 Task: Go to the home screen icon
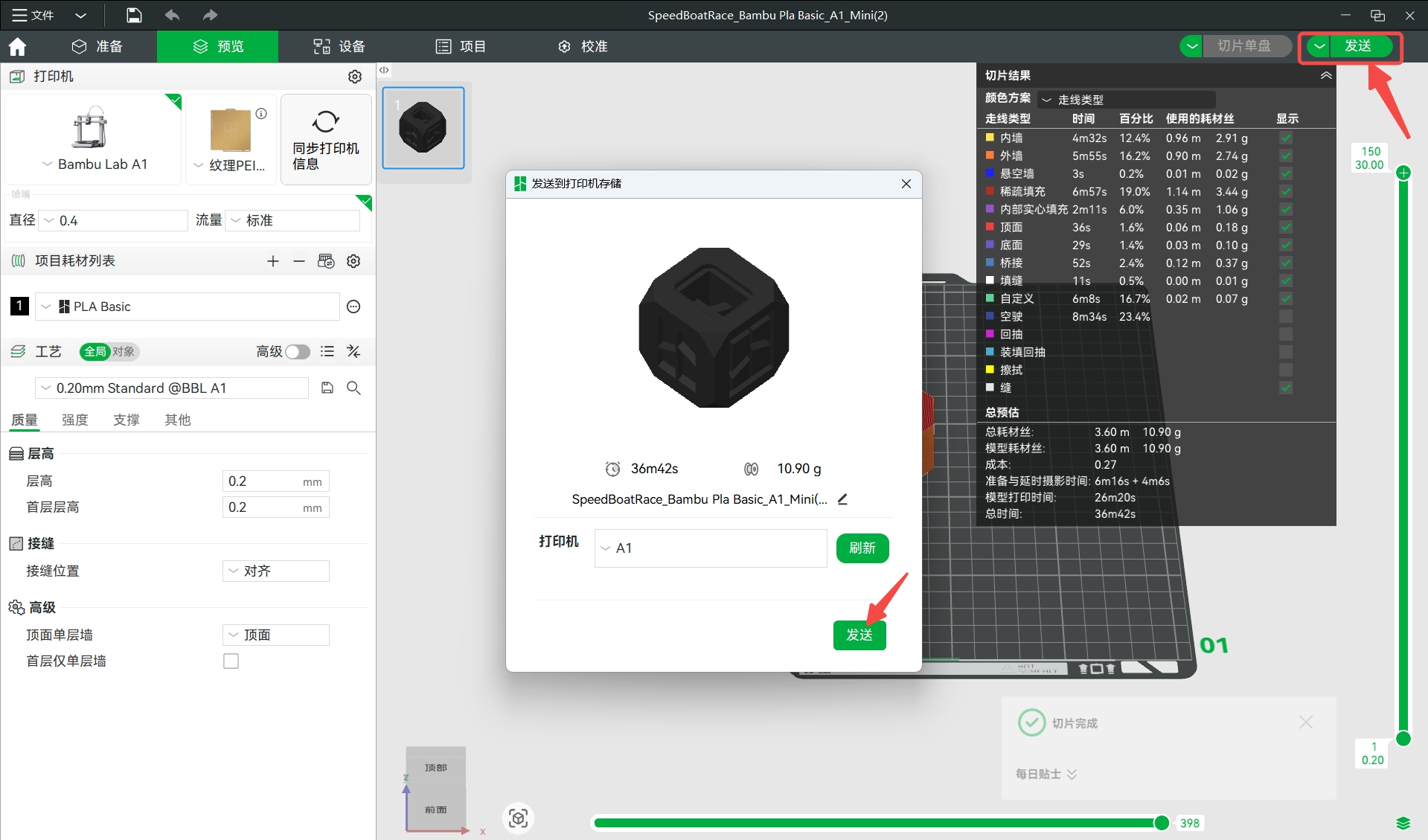[17, 46]
